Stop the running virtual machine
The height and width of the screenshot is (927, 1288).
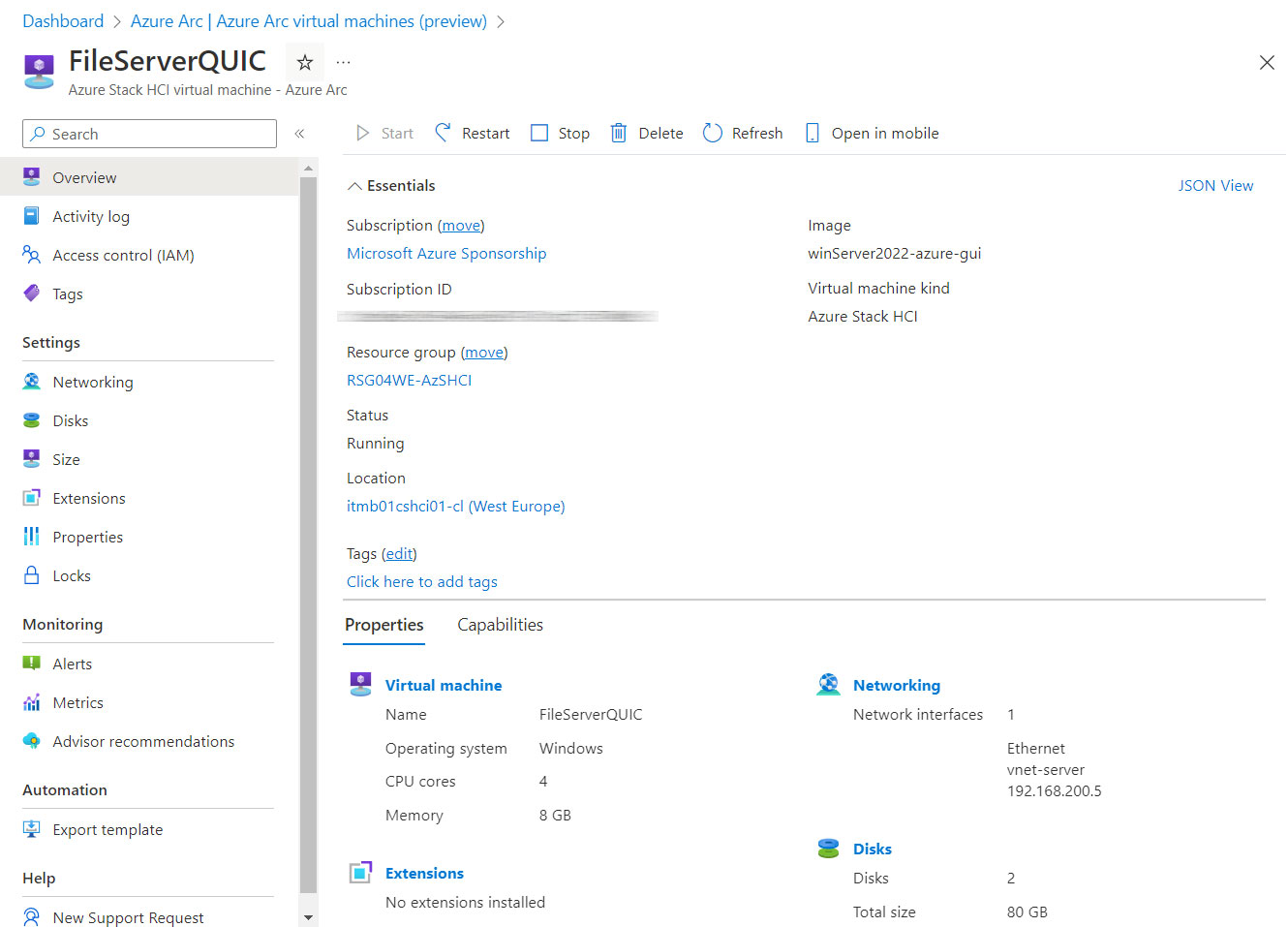(x=560, y=133)
